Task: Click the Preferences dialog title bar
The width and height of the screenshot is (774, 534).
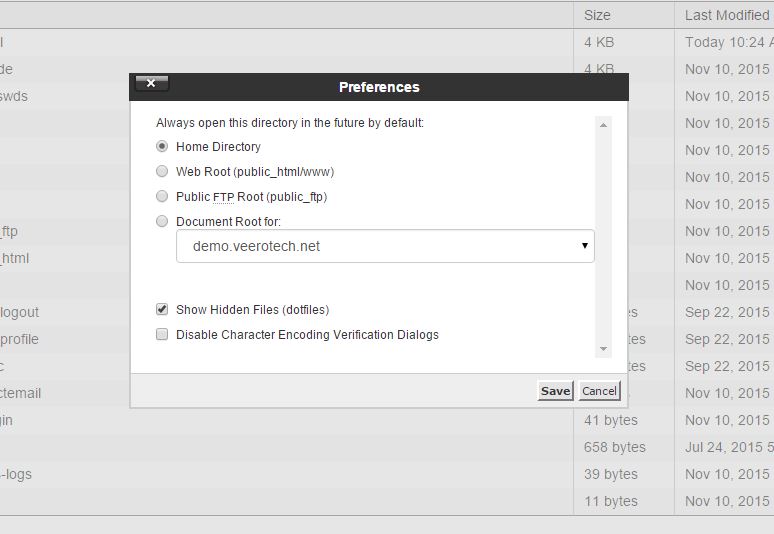Action: [x=379, y=87]
